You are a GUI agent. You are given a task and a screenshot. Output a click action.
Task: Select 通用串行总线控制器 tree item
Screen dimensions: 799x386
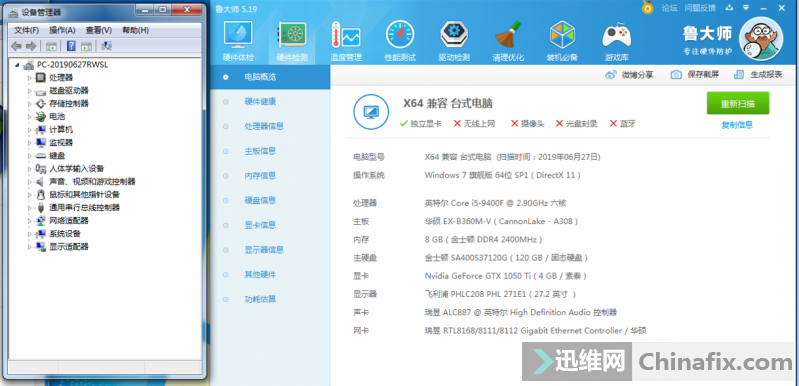[x=85, y=207]
